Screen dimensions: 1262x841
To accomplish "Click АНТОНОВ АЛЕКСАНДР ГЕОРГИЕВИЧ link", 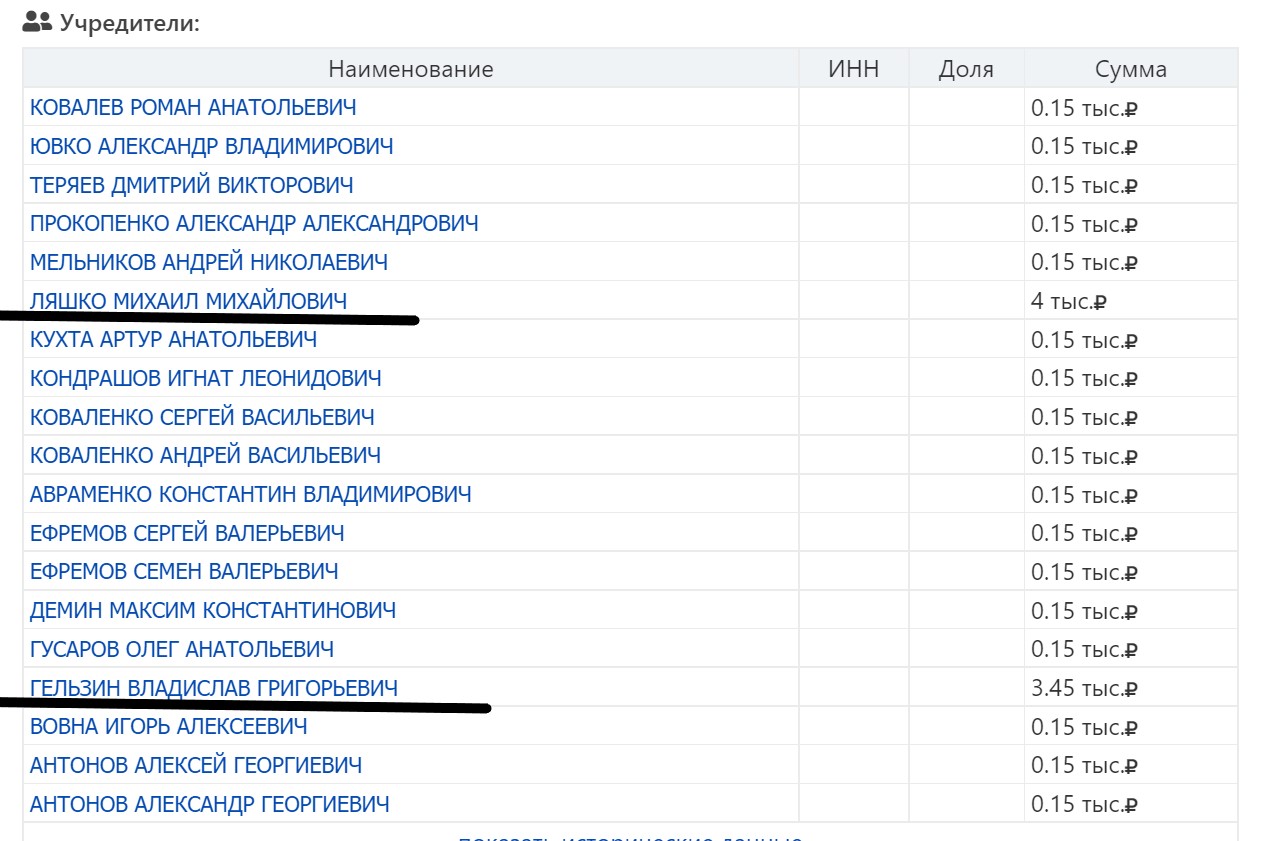I will pyautogui.click(x=209, y=804).
